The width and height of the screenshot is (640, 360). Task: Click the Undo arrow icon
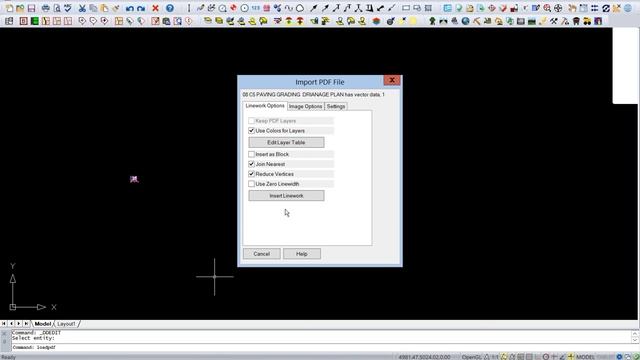(x=130, y=8)
